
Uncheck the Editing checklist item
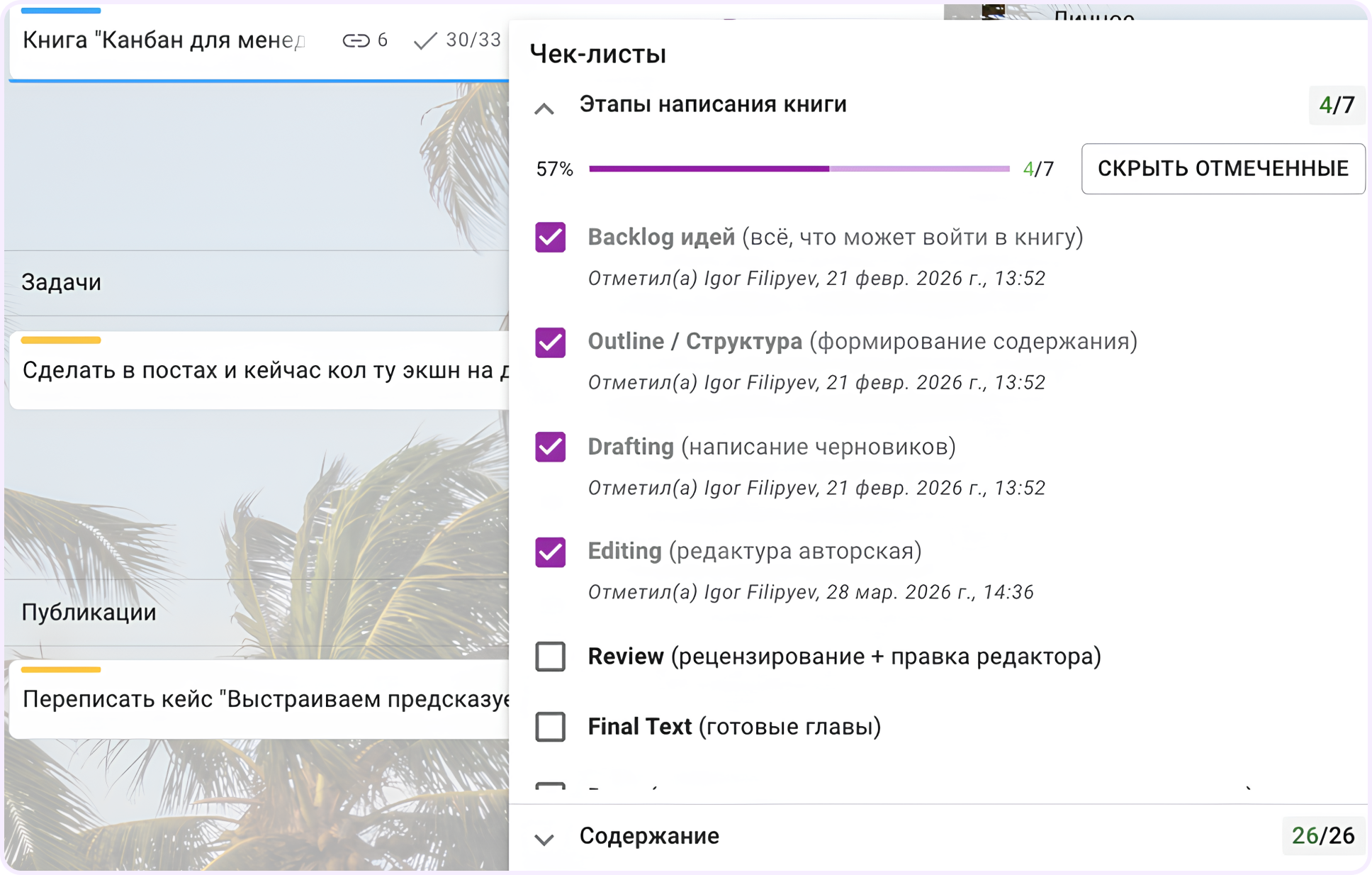[550, 552]
